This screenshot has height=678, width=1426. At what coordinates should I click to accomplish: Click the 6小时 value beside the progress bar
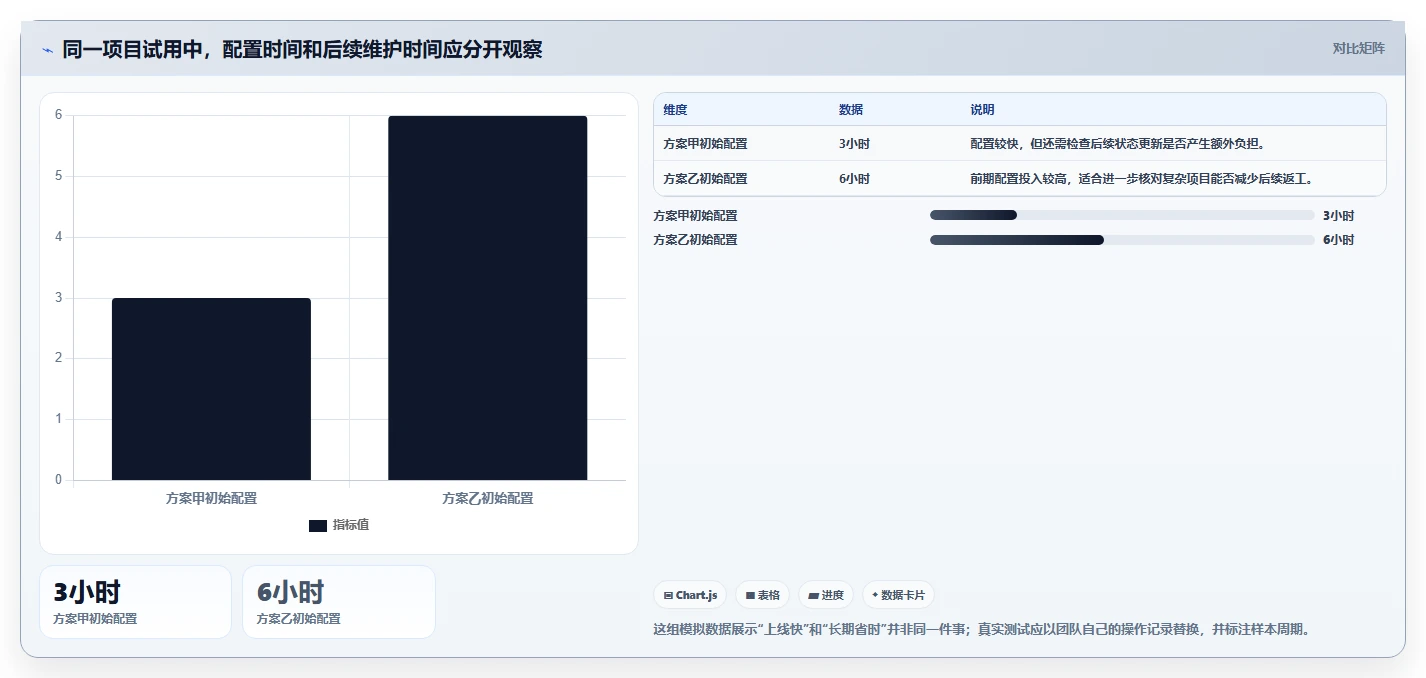[x=1338, y=240]
